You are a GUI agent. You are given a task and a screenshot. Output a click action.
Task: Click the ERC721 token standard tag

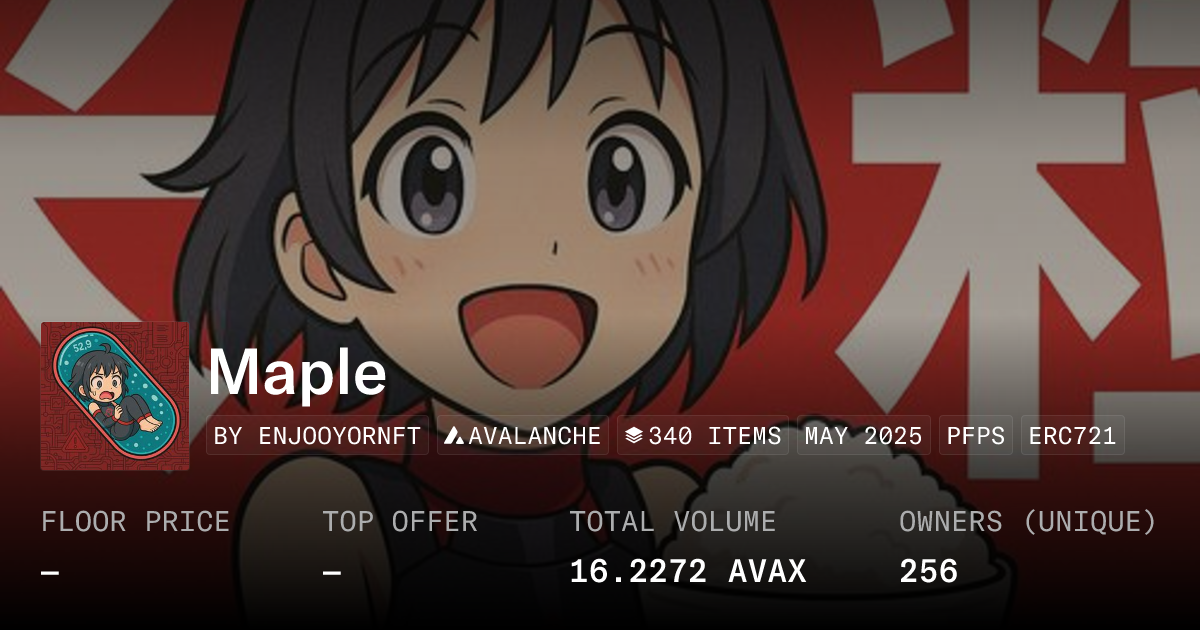(1072, 436)
